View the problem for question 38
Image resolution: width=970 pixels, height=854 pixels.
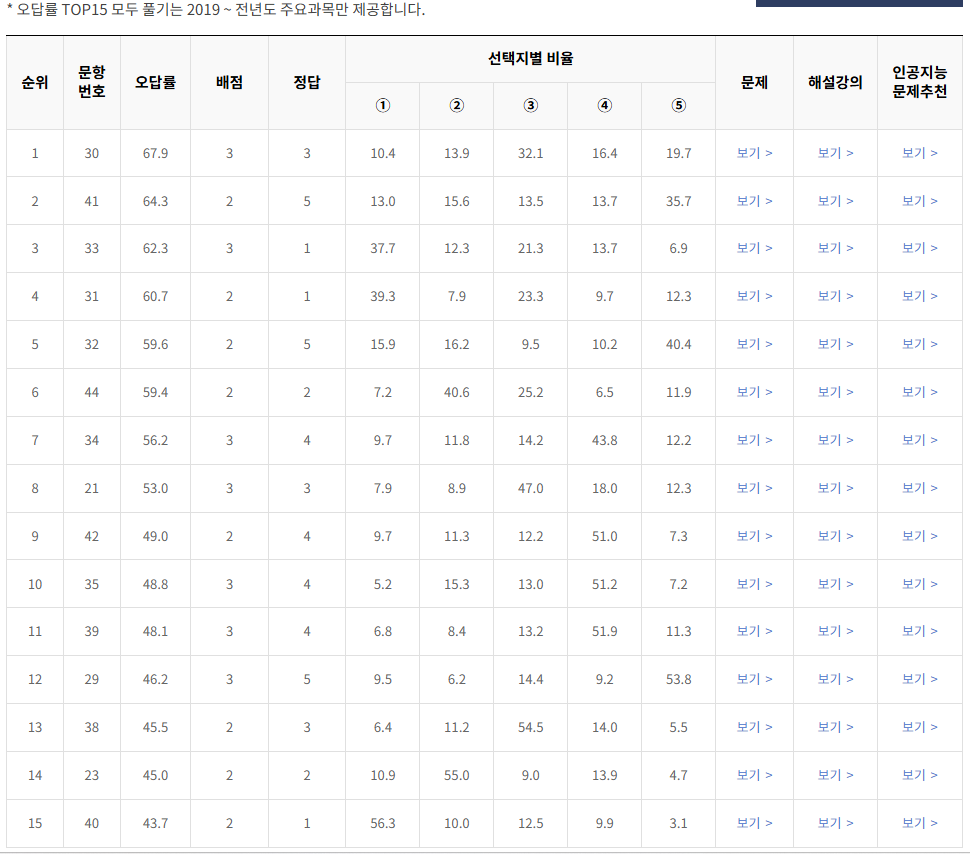pyautogui.click(x=753, y=727)
